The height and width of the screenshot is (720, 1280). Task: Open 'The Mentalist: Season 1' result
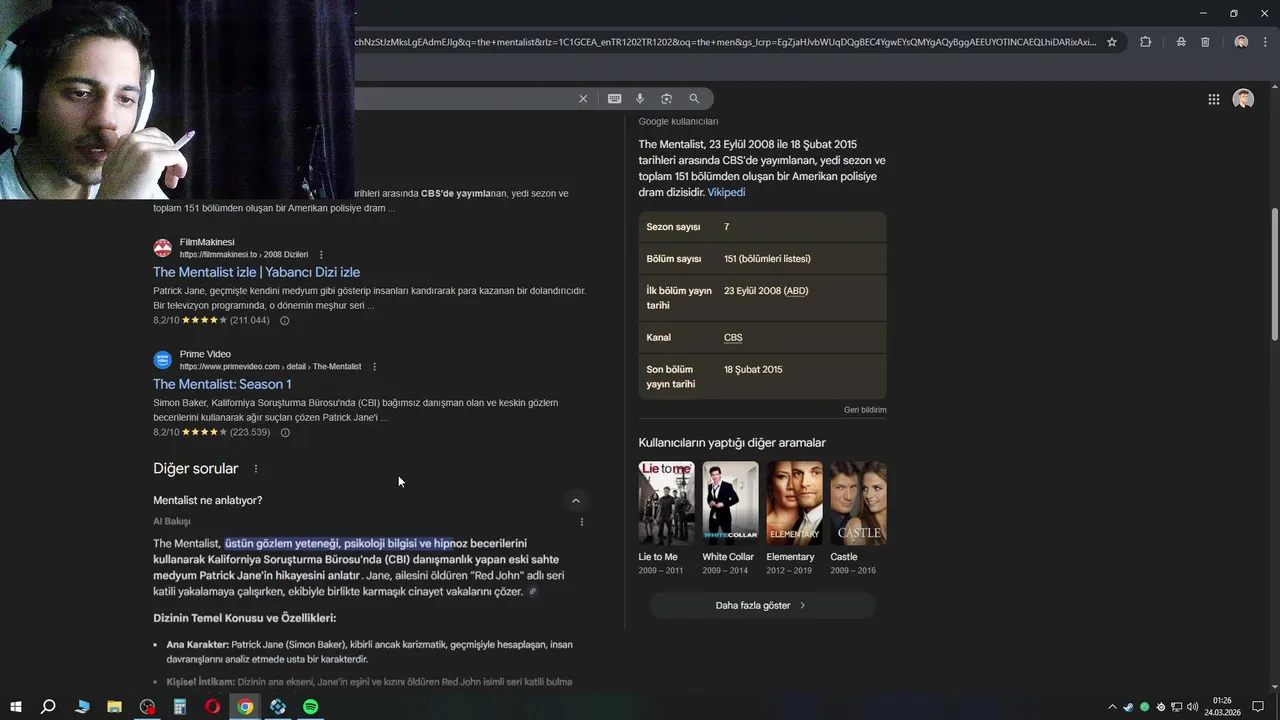222,384
